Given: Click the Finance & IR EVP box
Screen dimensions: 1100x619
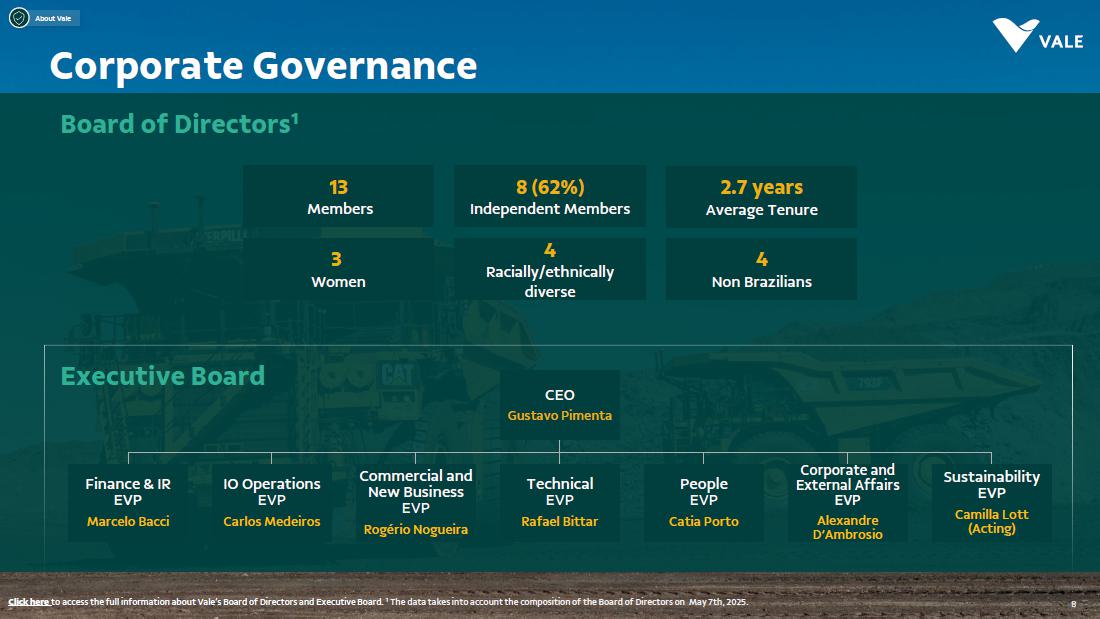Looking at the screenshot, I should point(128,502).
